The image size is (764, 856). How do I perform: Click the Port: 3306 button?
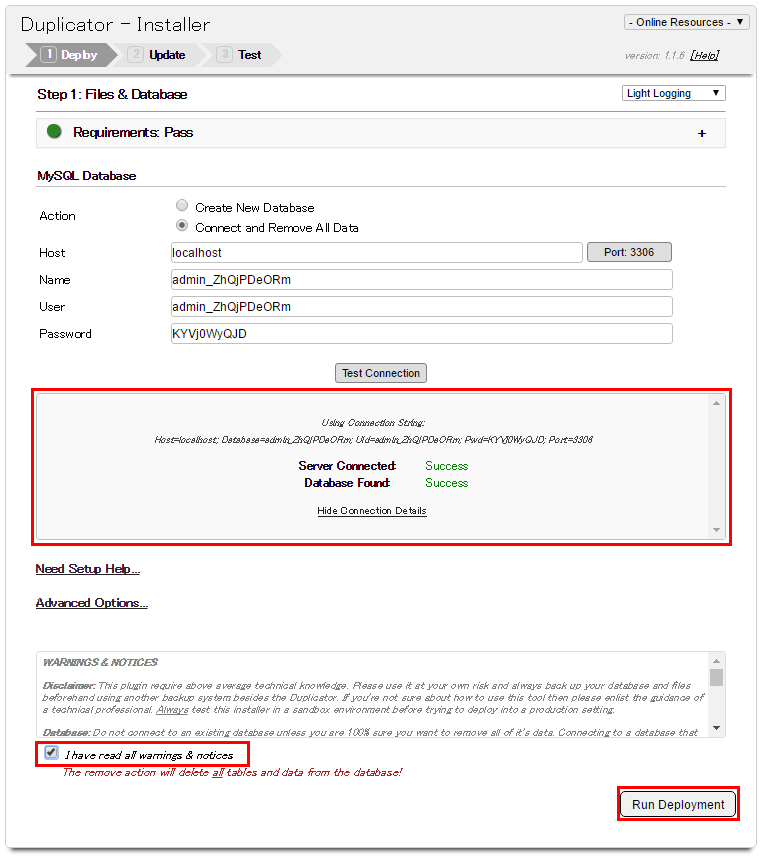coord(629,252)
